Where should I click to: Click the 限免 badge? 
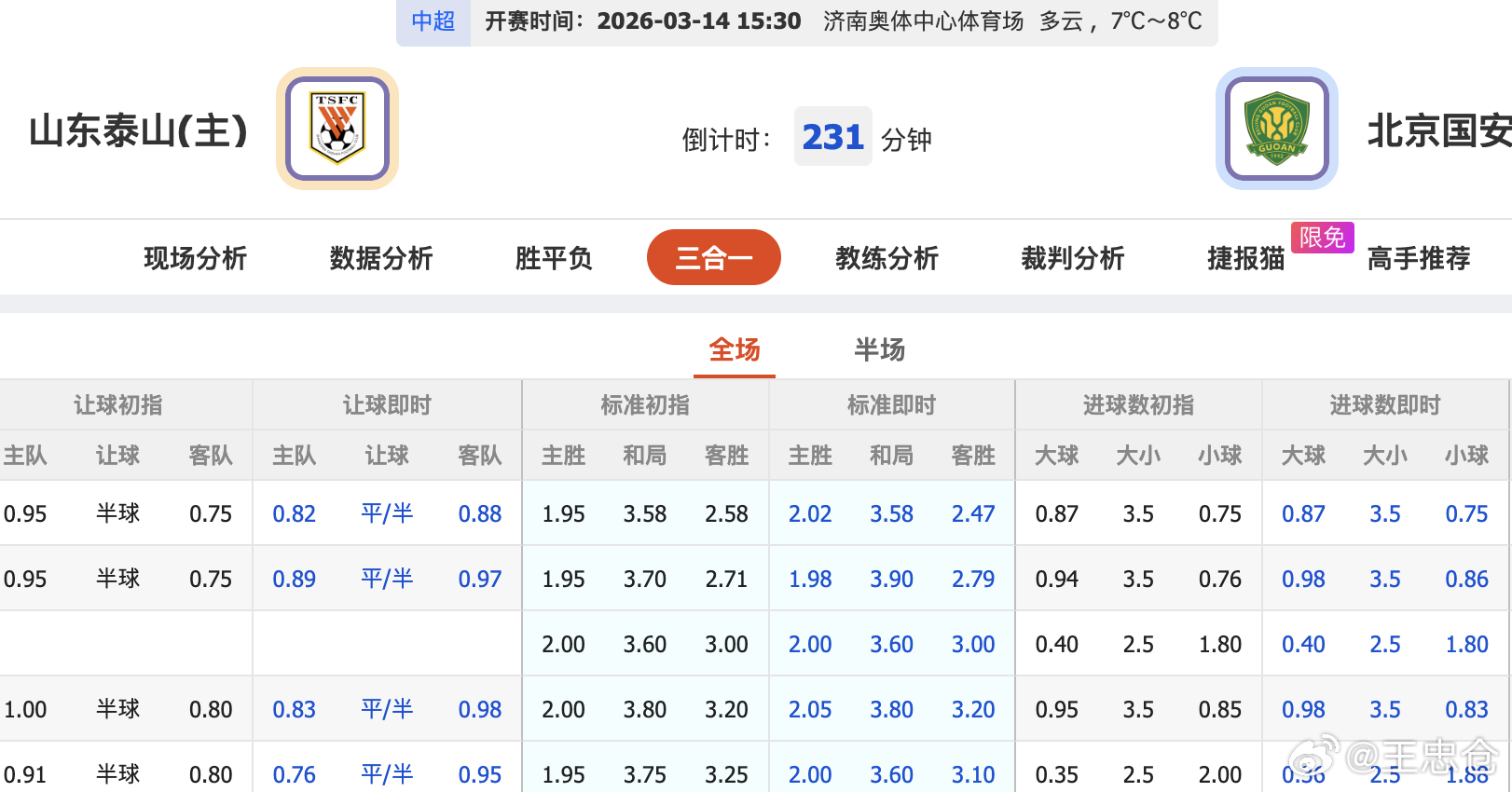pyautogui.click(x=1322, y=237)
